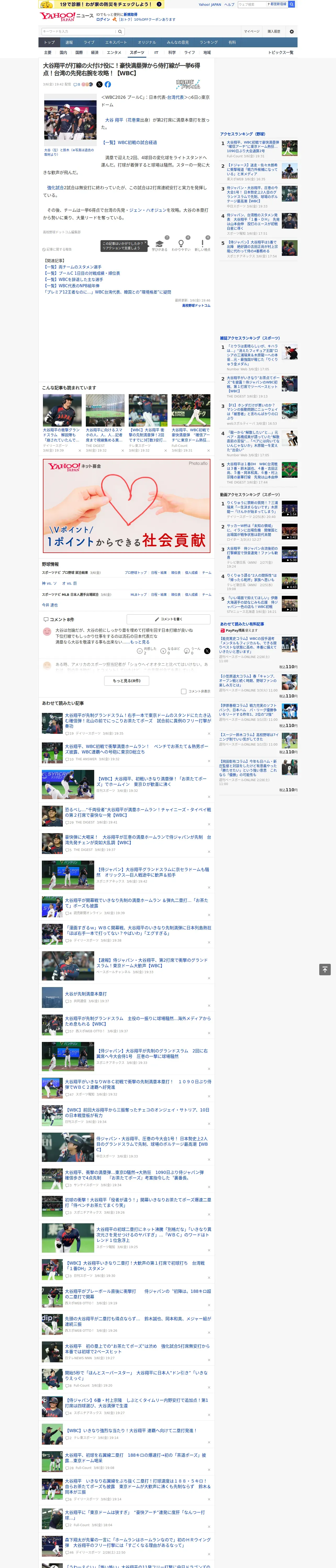Image resolution: width=336 pixels, height=1568 pixels.
Task: Go to the エンタメ category
Action: pyautogui.click(x=114, y=52)
